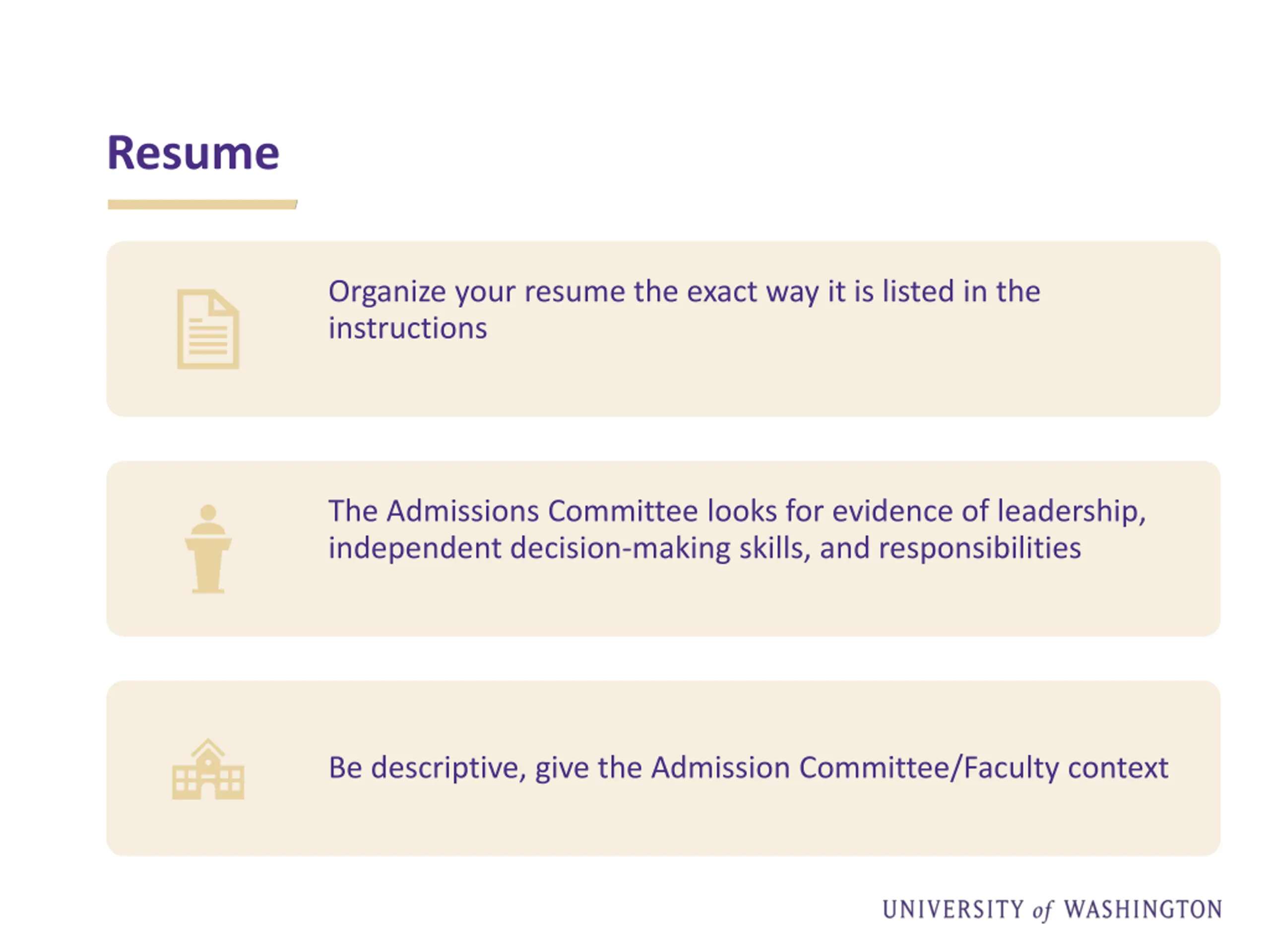Click the speaker at podium icon

point(208,548)
